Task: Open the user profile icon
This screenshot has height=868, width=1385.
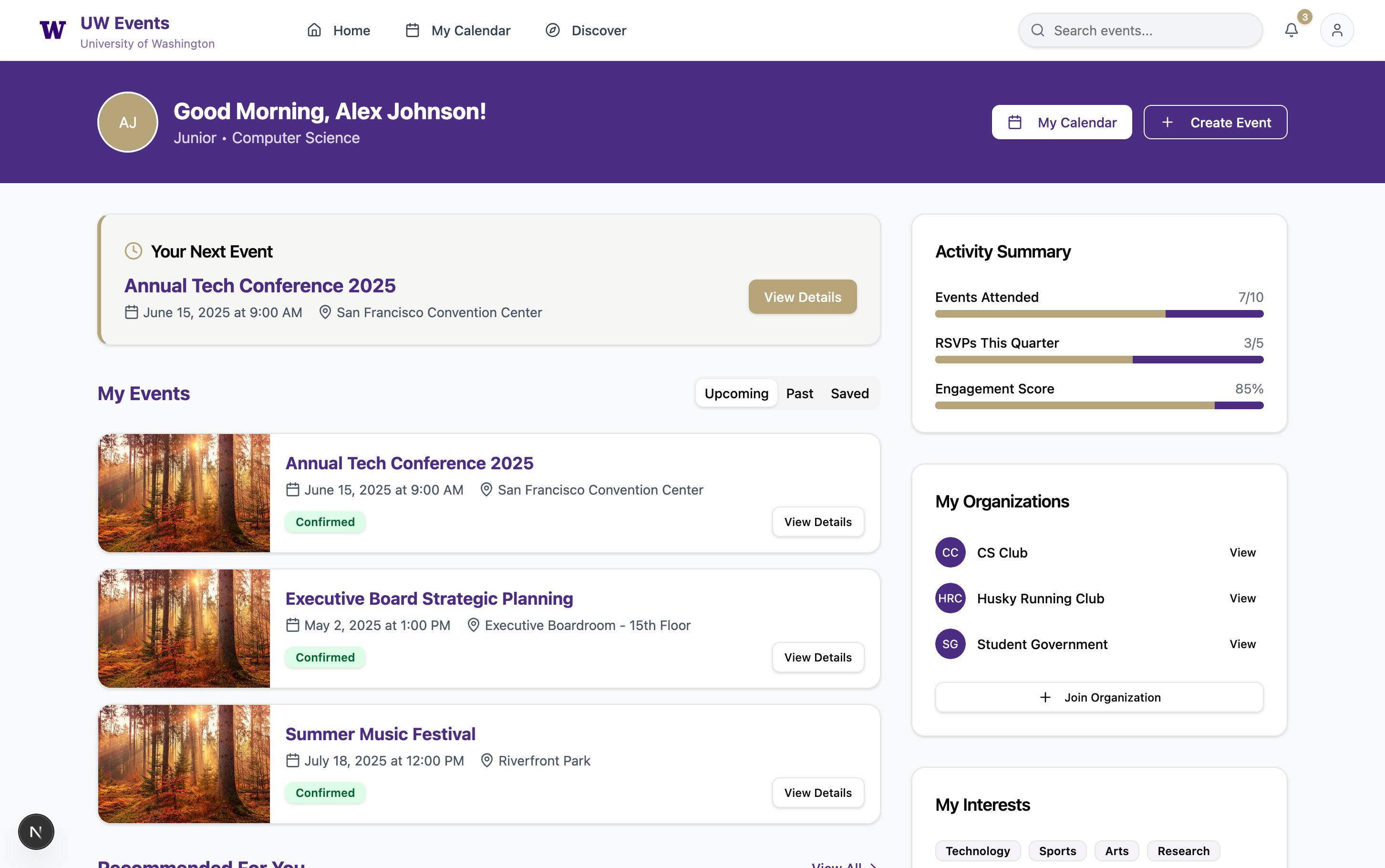Action: pos(1337,30)
